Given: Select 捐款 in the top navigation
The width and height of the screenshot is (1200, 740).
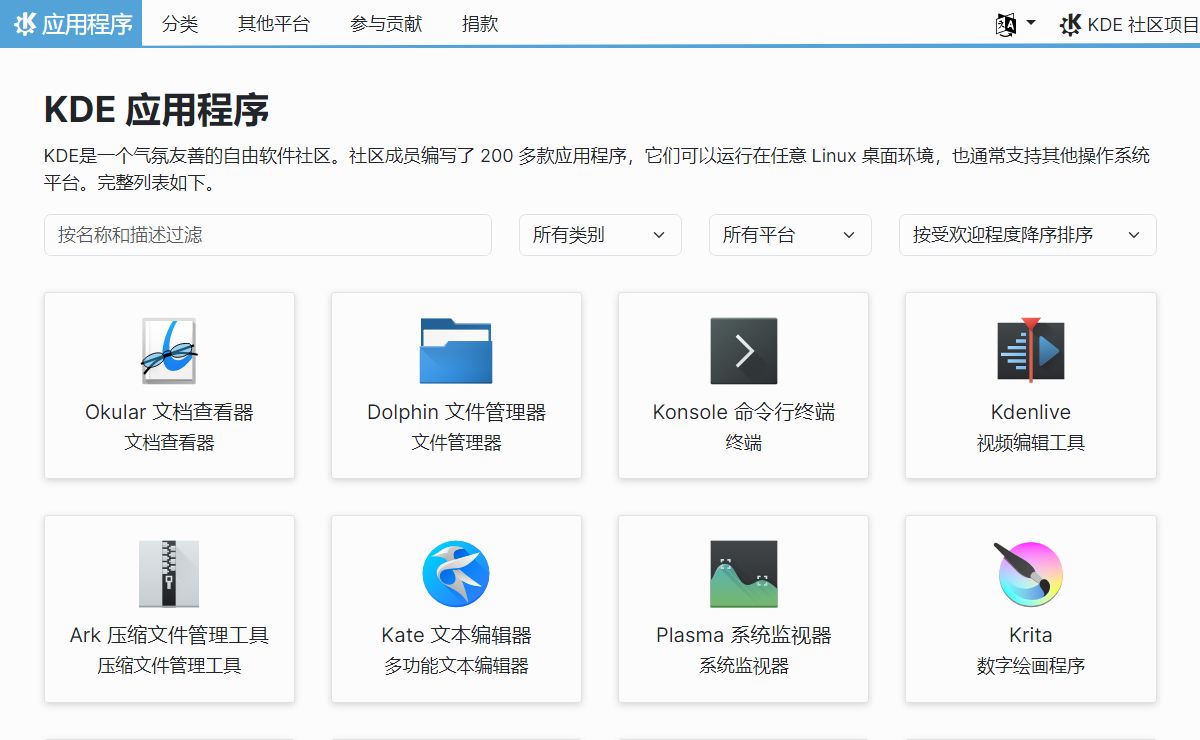Looking at the screenshot, I should click(x=480, y=24).
